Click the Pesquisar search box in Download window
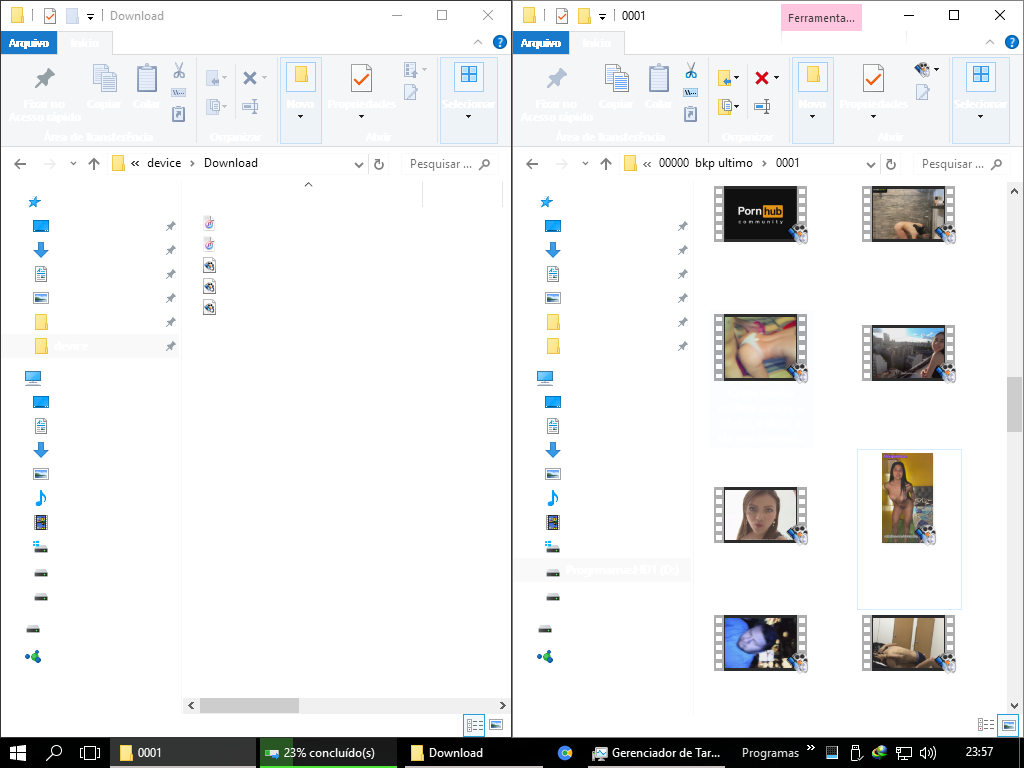Image resolution: width=1024 pixels, height=768 pixels. [x=440, y=164]
